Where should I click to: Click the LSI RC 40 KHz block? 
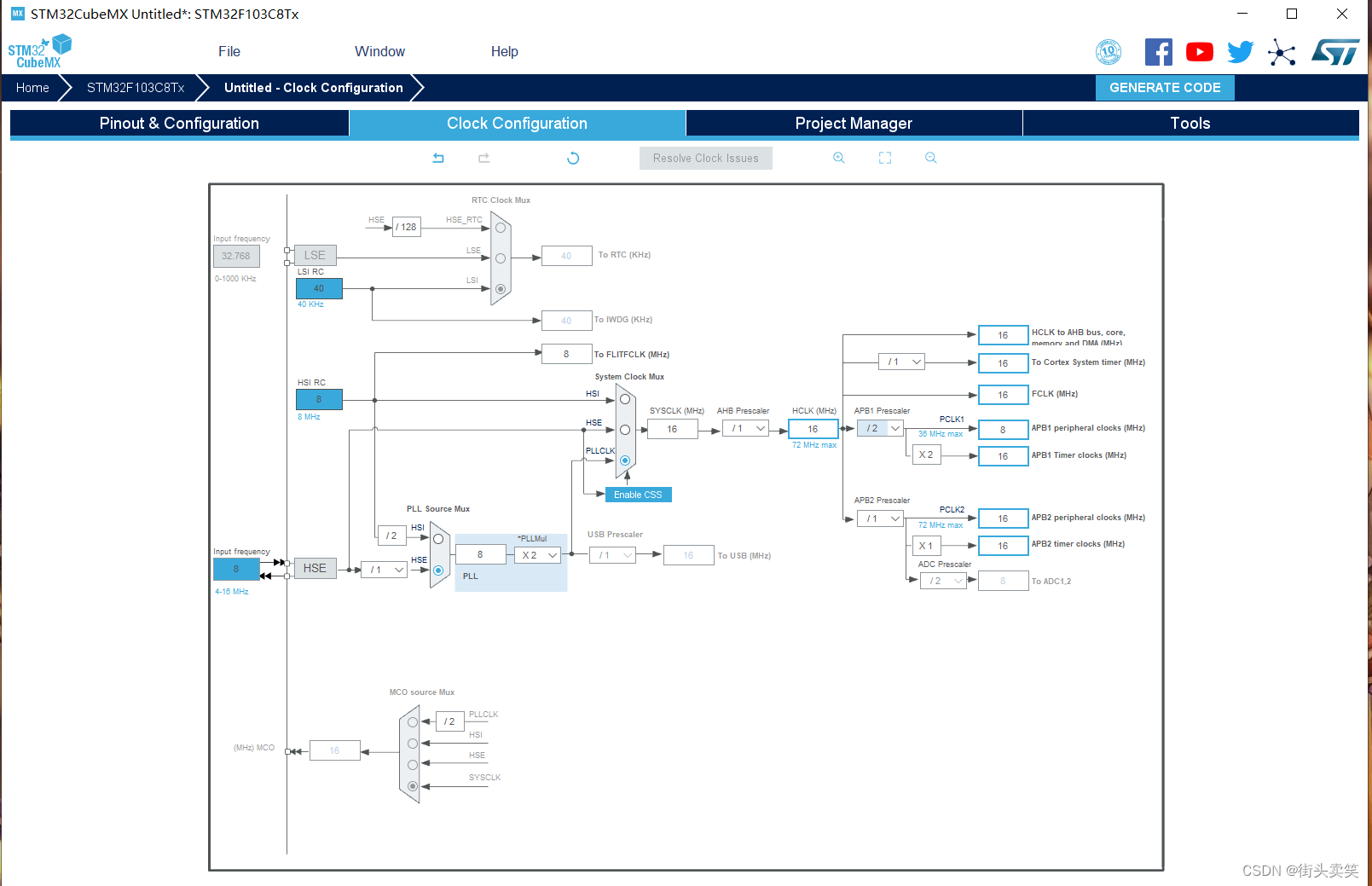319,289
